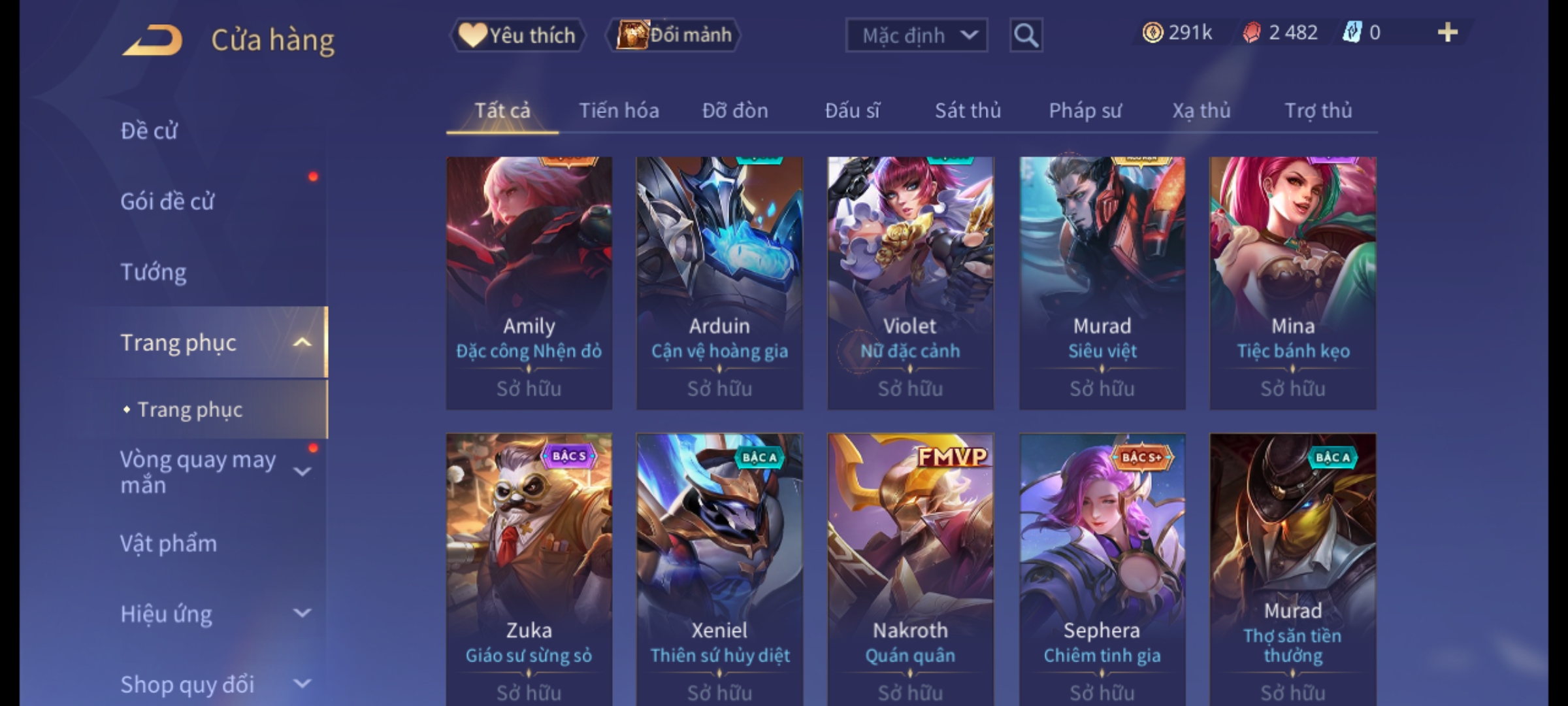This screenshot has width=1568, height=706.
Task: Select the Tiến hóa tab
Action: (619, 110)
